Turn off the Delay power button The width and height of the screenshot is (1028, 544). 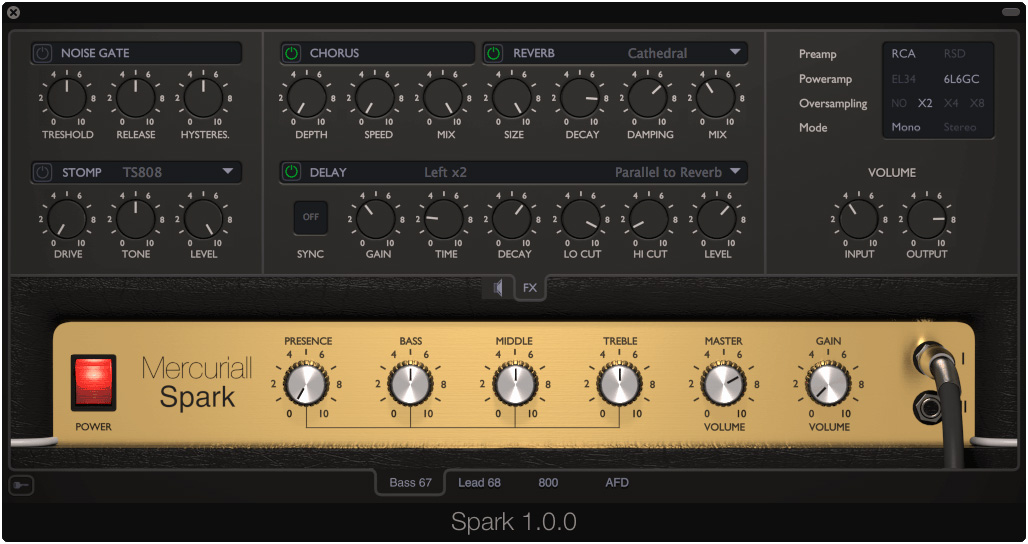(x=292, y=172)
